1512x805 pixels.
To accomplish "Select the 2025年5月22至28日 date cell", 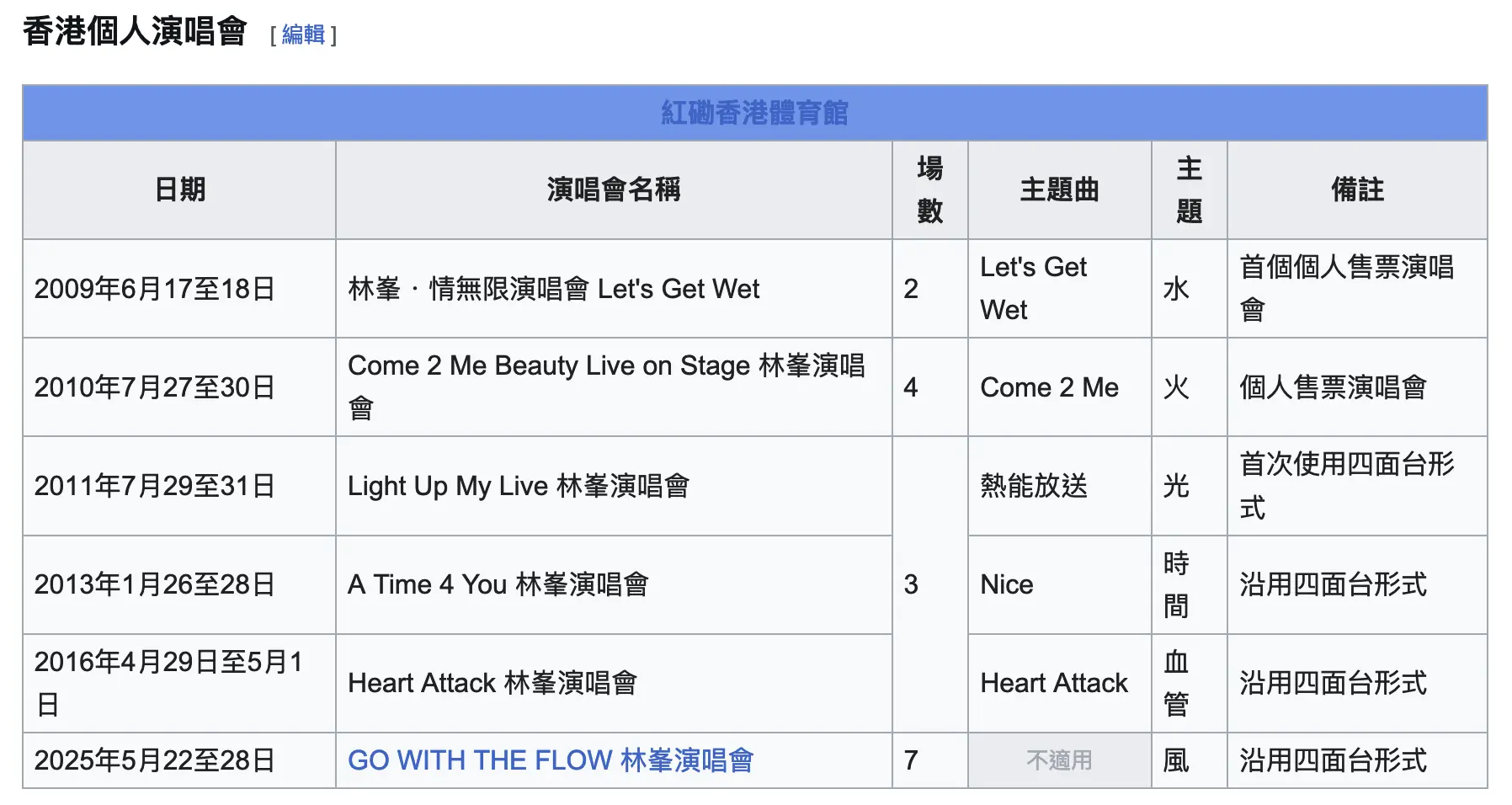I will coord(179,760).
